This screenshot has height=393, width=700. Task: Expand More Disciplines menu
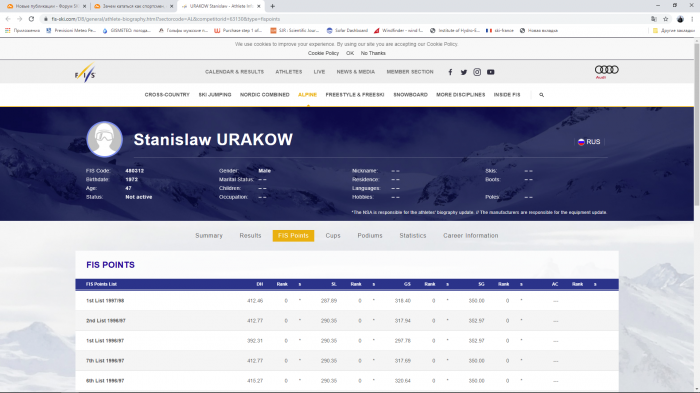click(x=461, y=95)
